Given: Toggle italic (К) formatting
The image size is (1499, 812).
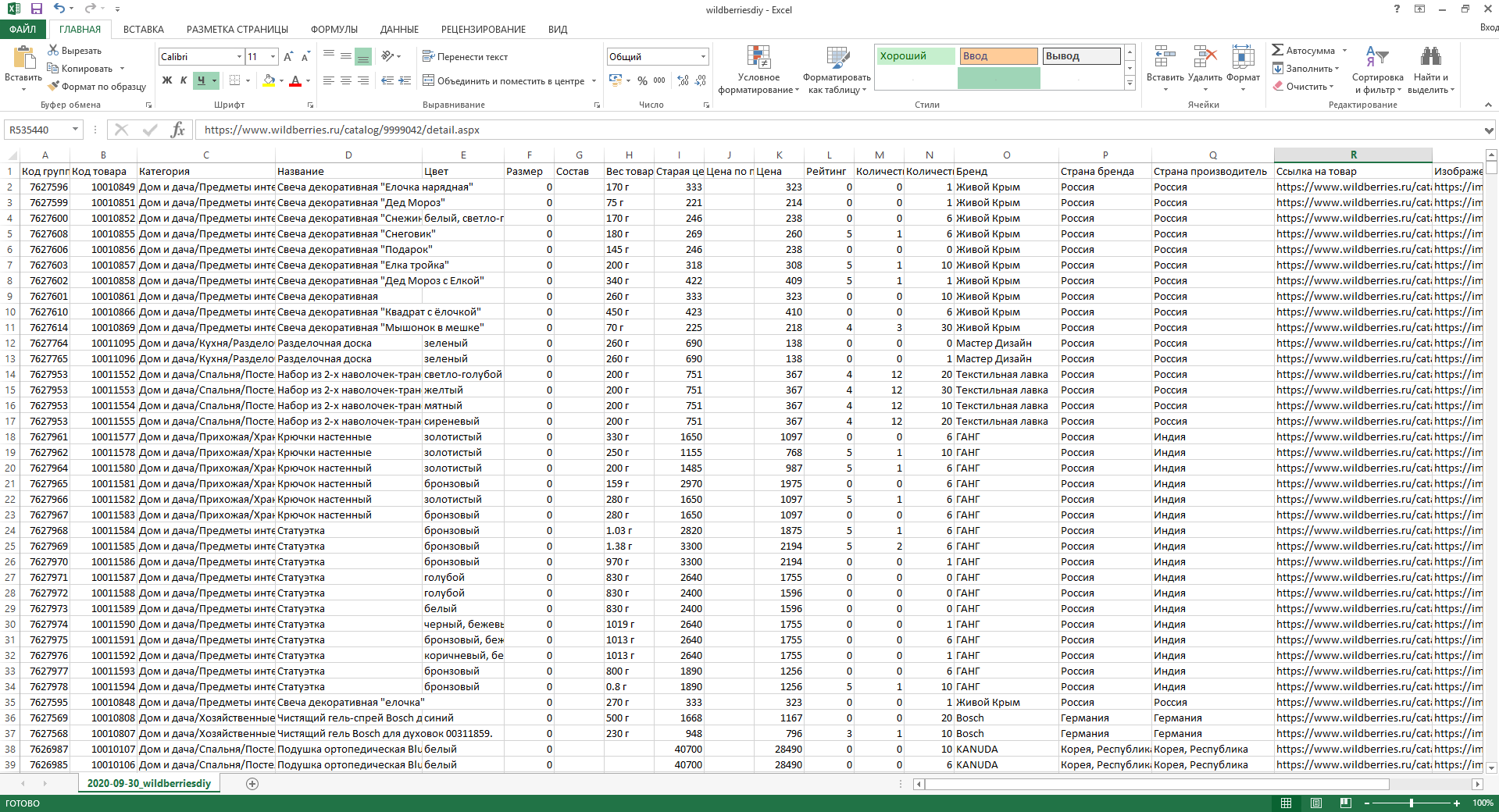Looking at the screenshot, I should point(184,80).
